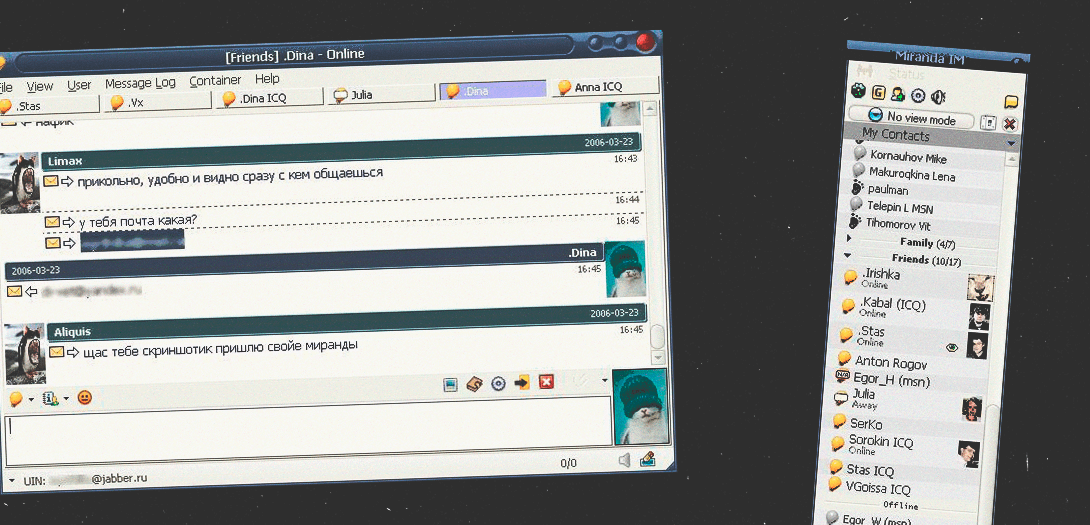Click the configure view mode button beside No view mode
This screenshot has width=1090, height=525.
pyautogui.click(x=988, y=123)
